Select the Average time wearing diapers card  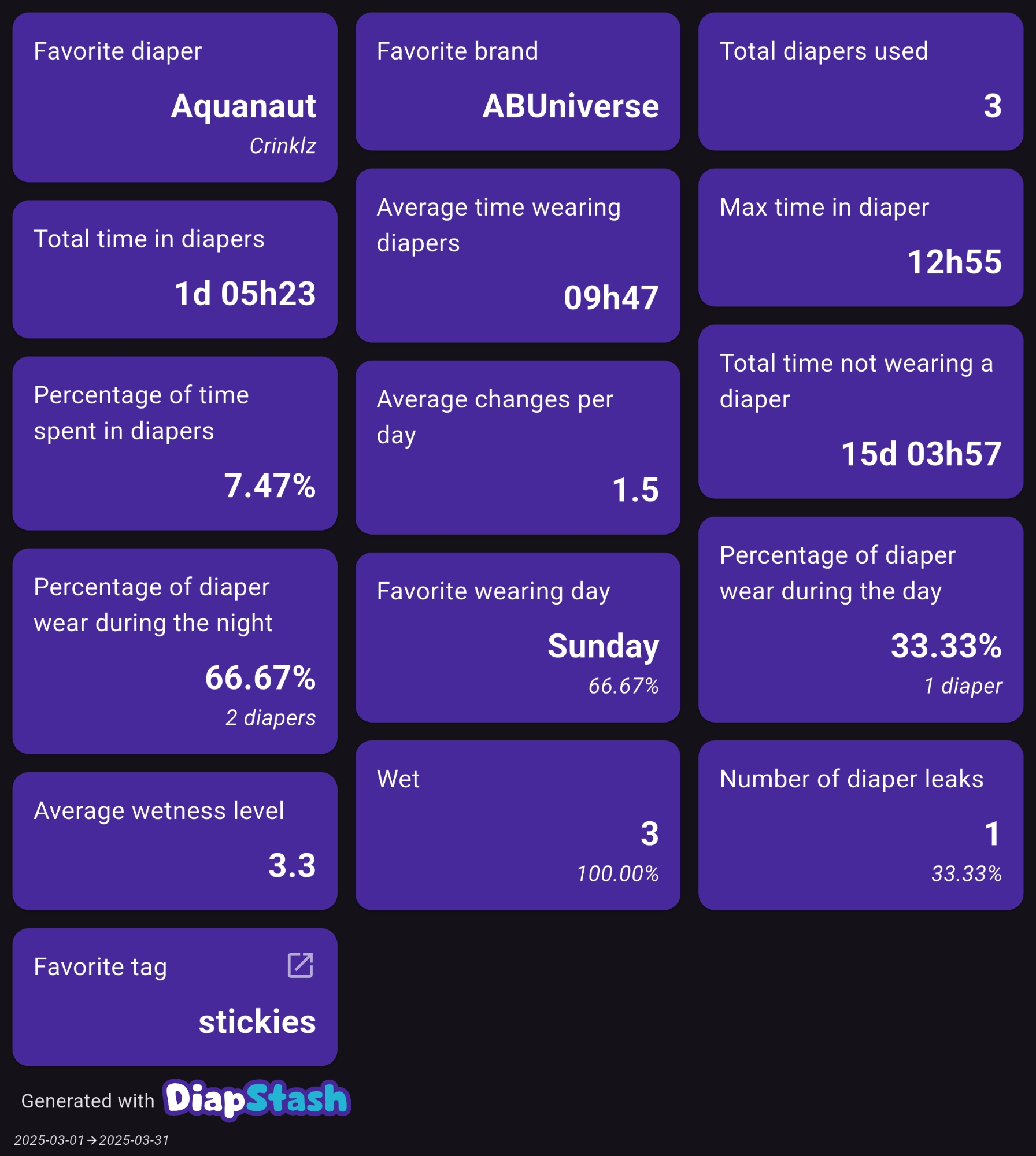517,255
